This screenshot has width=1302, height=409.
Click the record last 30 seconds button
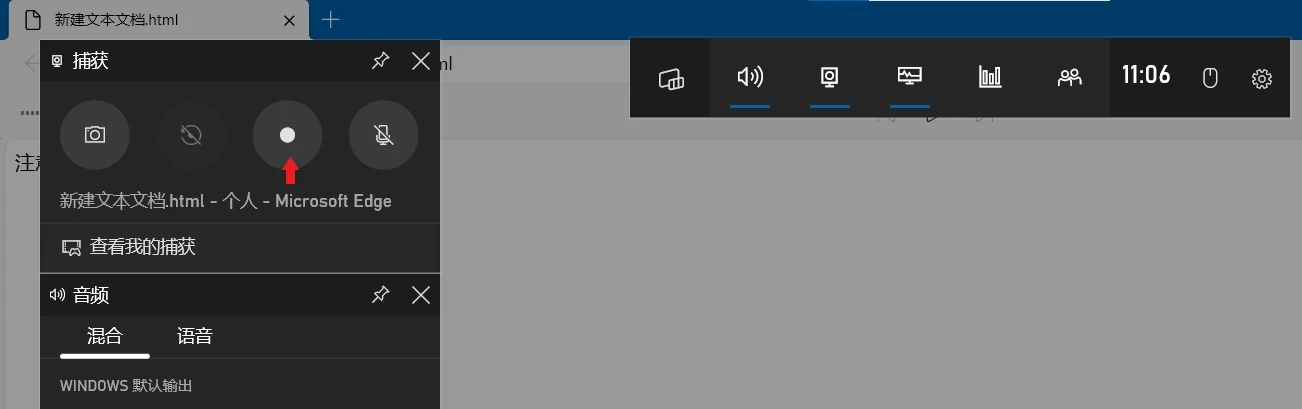(x=191, y=135)
